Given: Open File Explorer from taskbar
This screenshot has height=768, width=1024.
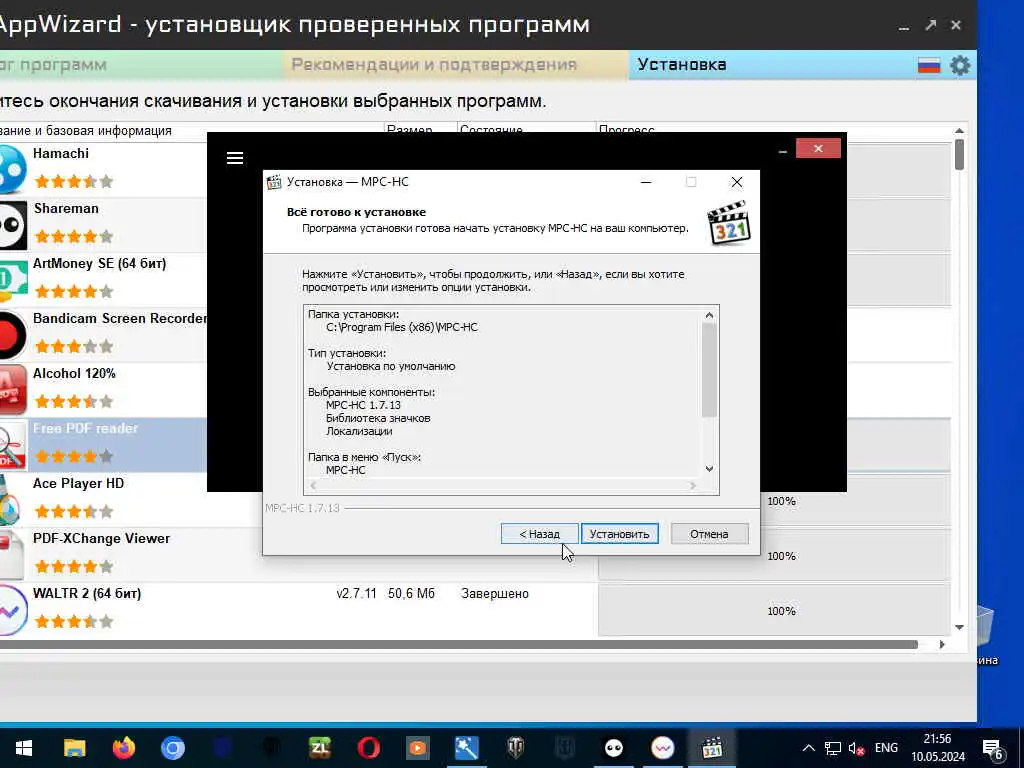Looking at the screenshot, I should click(74, 748).
